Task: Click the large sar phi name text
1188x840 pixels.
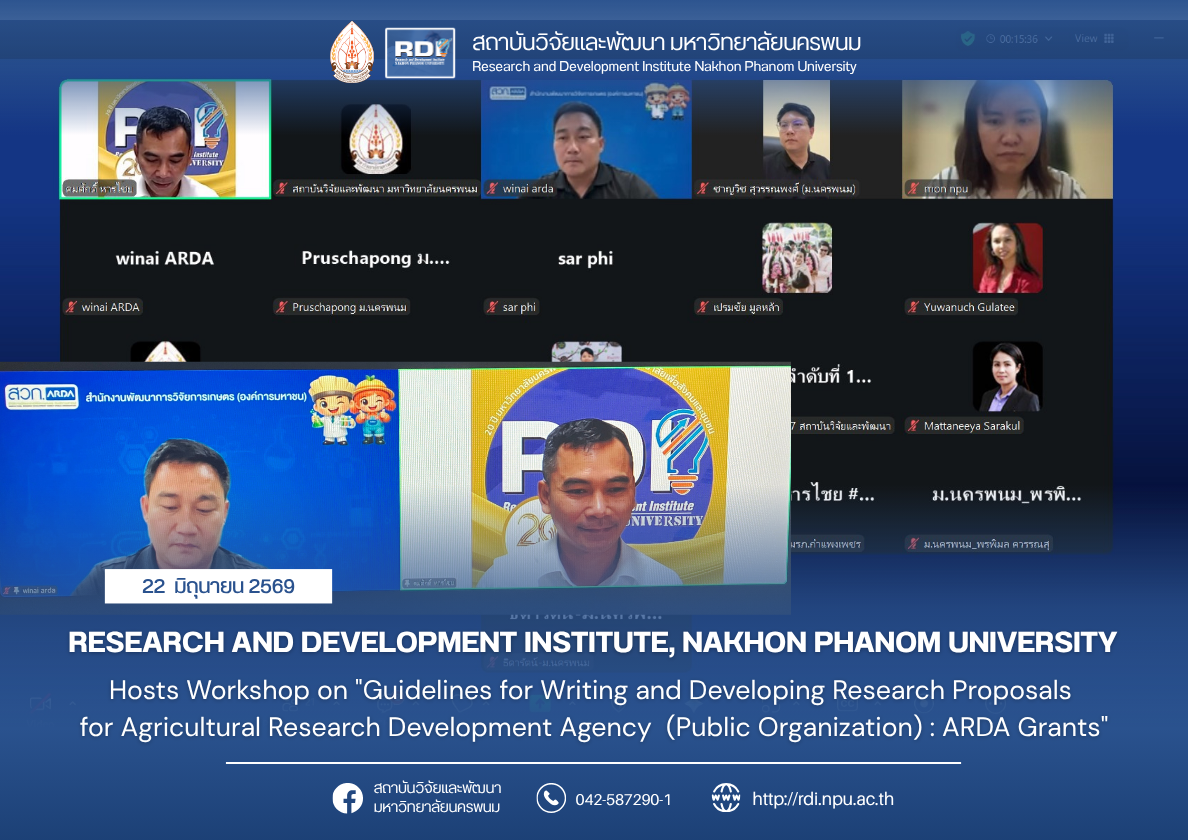Action: pos(586,258)
